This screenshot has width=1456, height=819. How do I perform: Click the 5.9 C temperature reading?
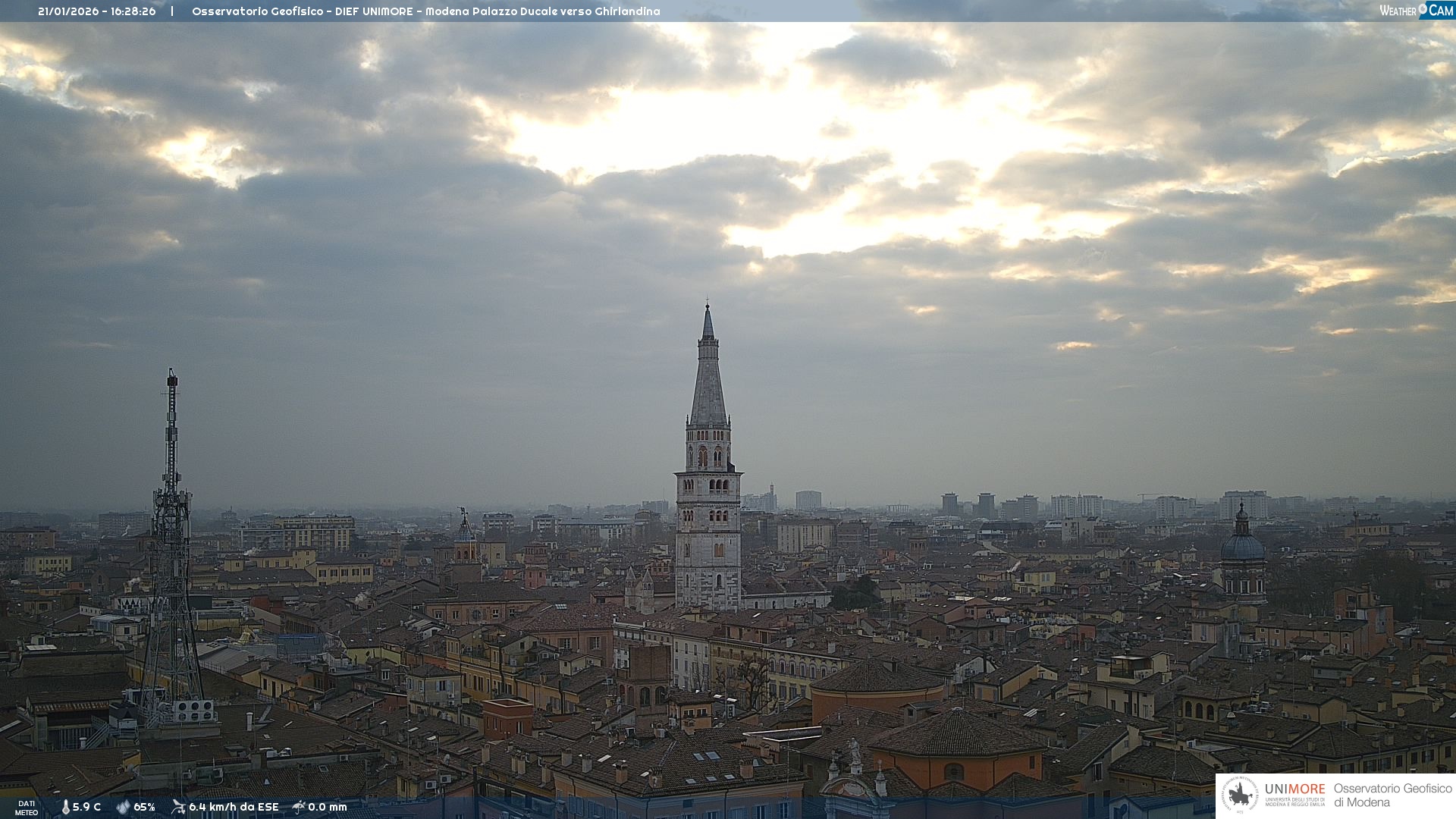click(x=86, y=808)
